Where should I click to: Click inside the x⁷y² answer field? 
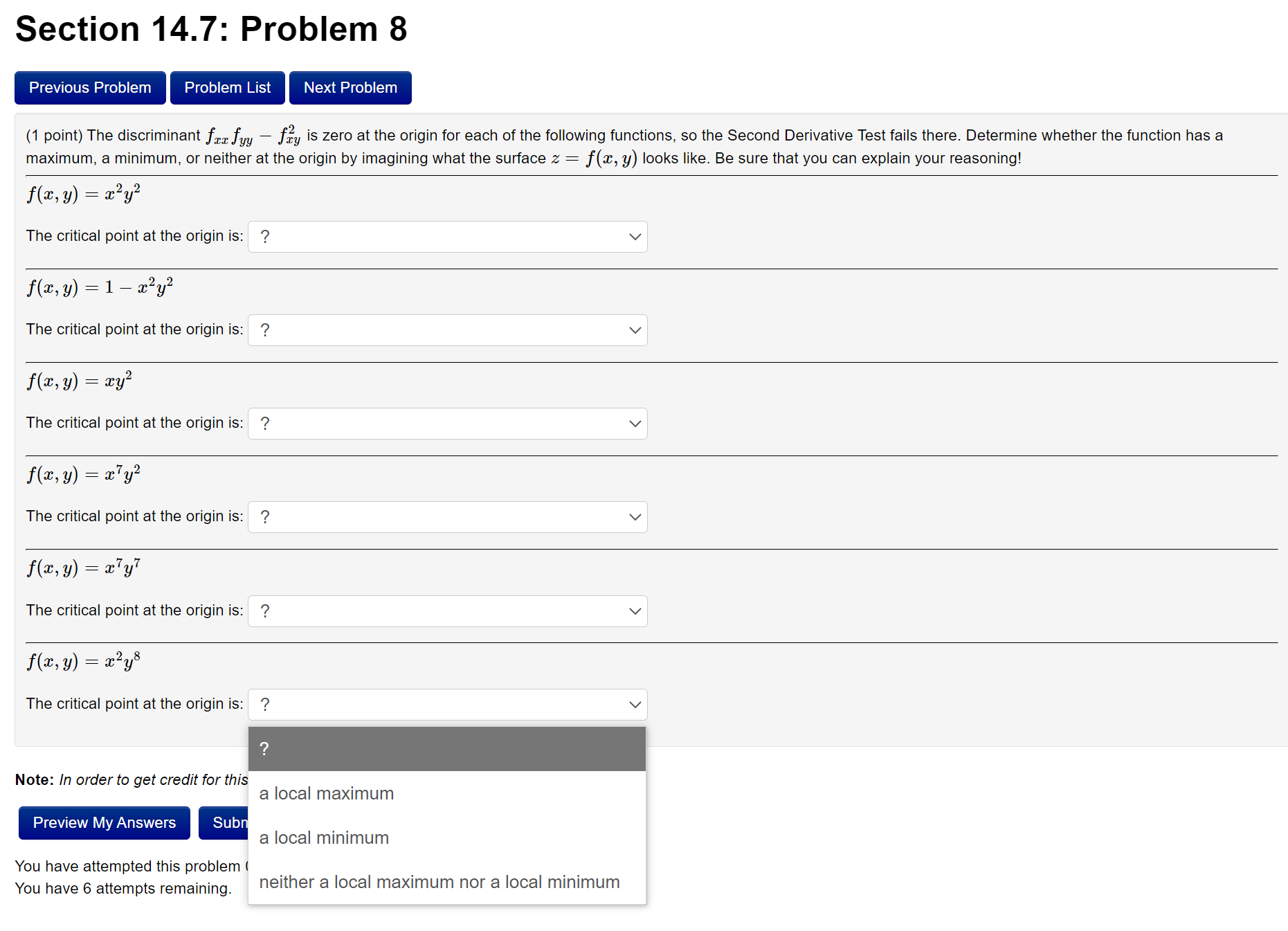(x=415, y=516)
